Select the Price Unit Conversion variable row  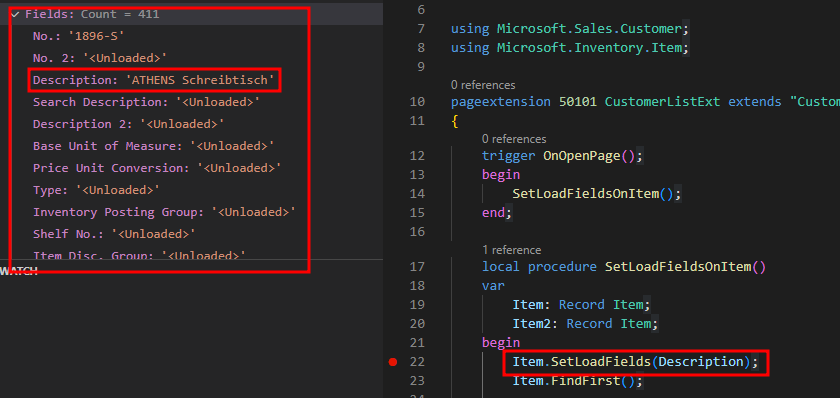coord(158,168)
